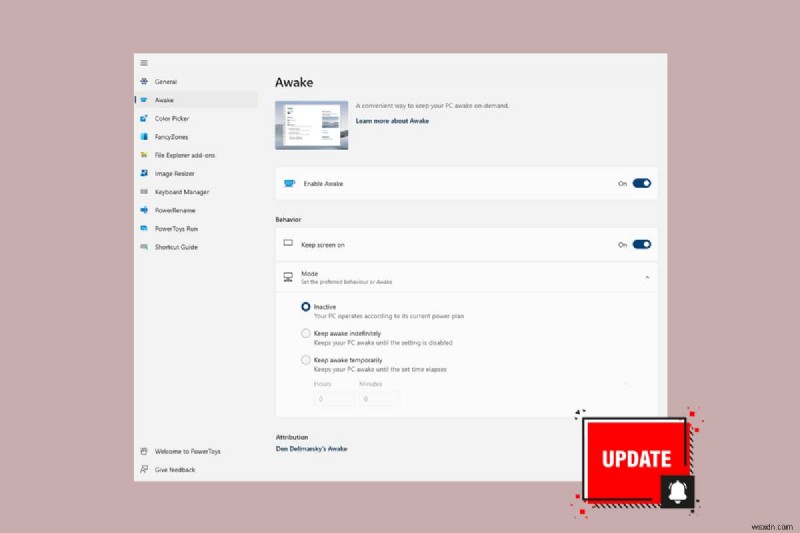The height and width of the screenshot is (533, 800).
Task: Click the General gear icon
Action: coord(144,81)
